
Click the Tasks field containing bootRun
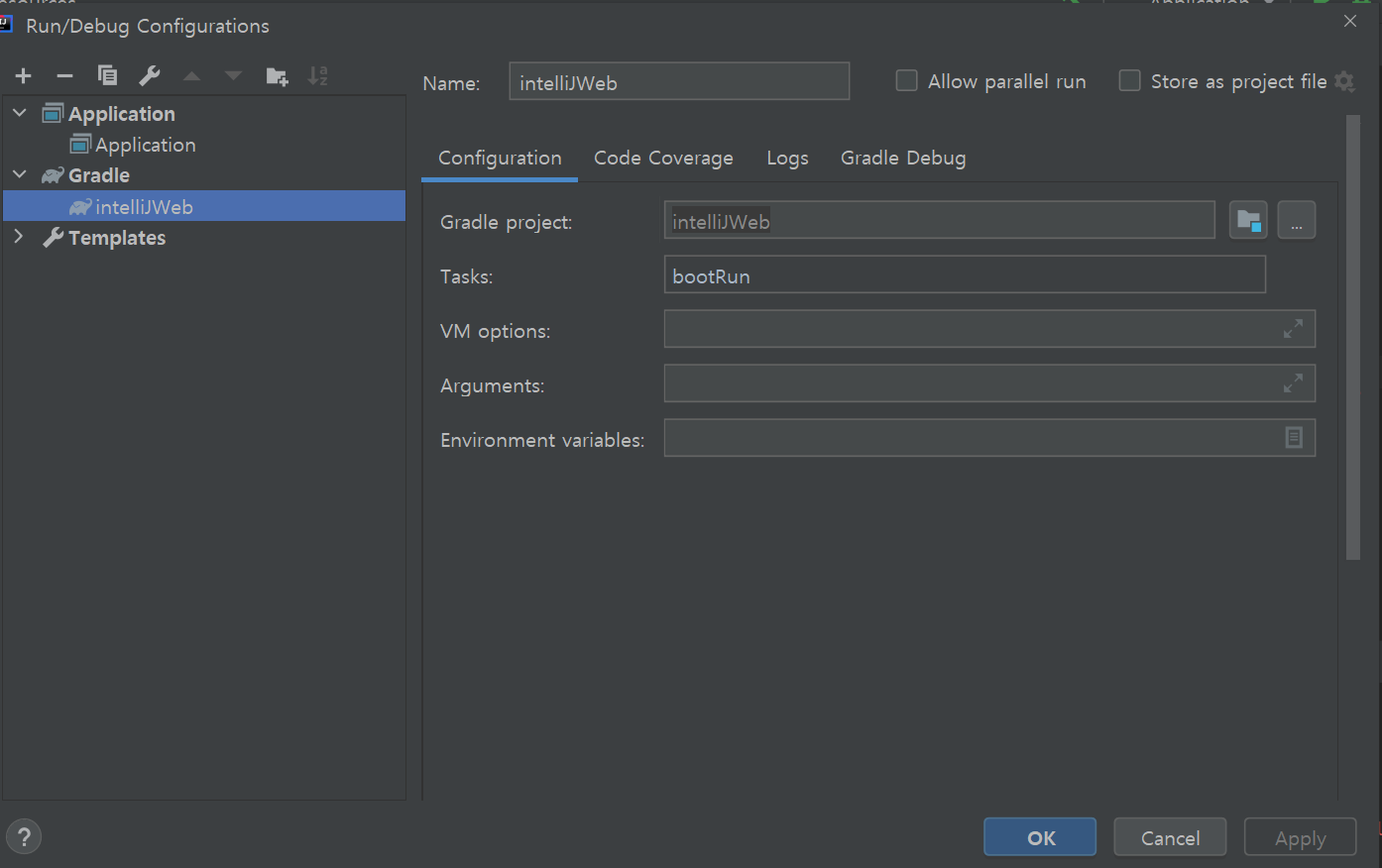[965, 274]
